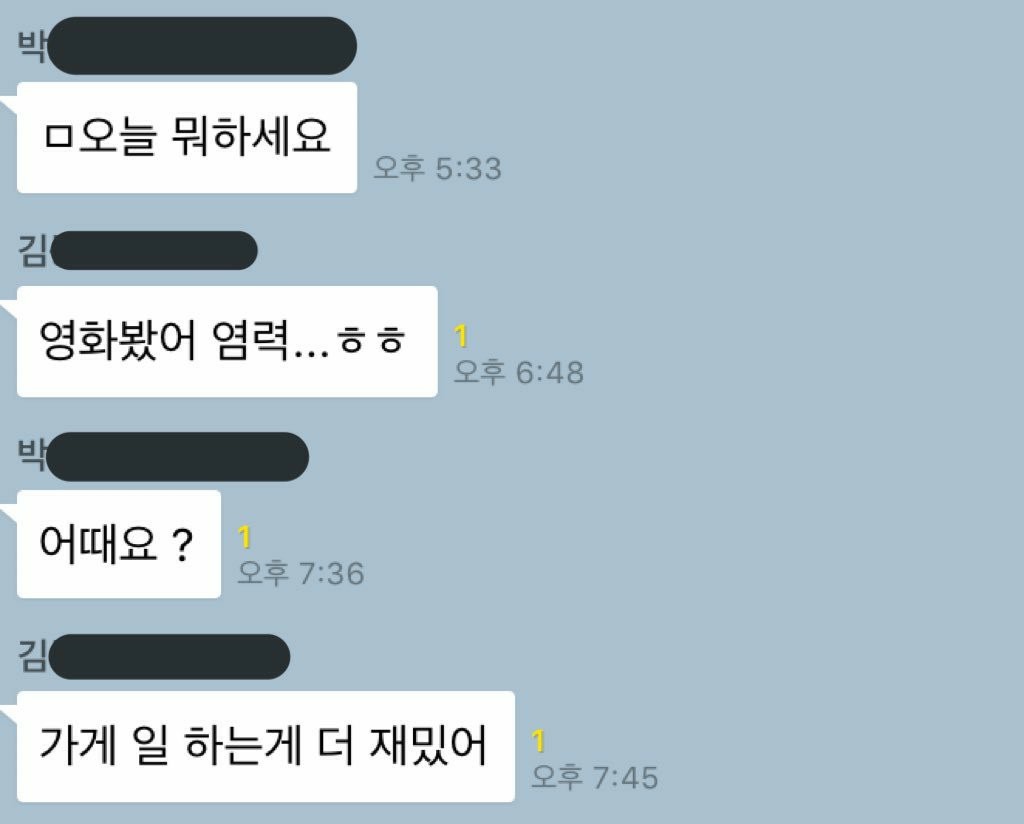Screen dimensions: 1024x824
Task: Click the timestamp 오후 6:48
Action: click(x=519, y=372)
